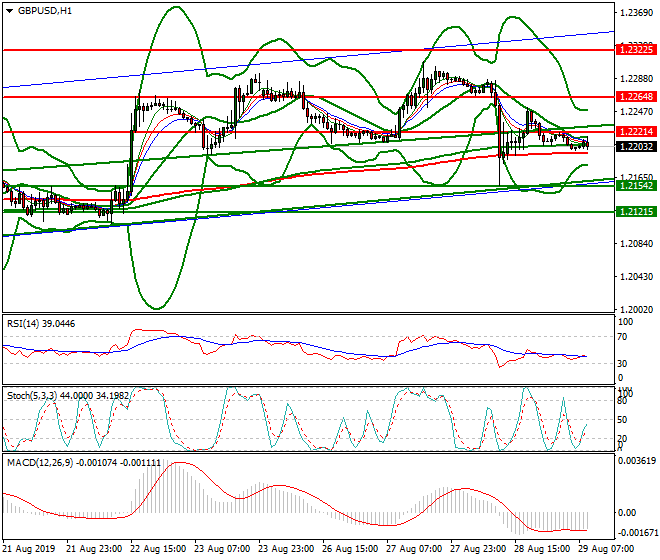This screenshot has width=660, height=560.
Task: Click the 26 Aug 15:00 time axis label
Action: pos(350,549)
